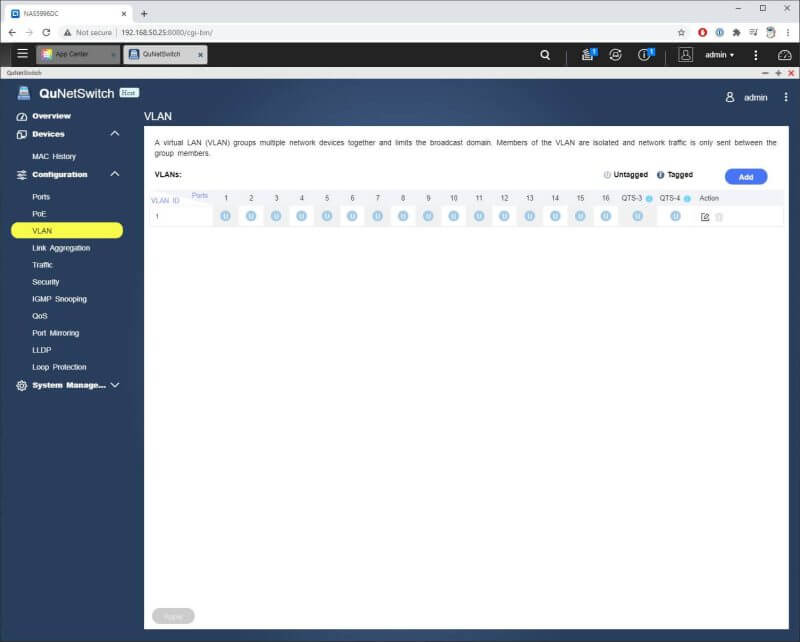Screen dimensions: 800x642
Task: Open MAC History page
Action: click(54, 156)
